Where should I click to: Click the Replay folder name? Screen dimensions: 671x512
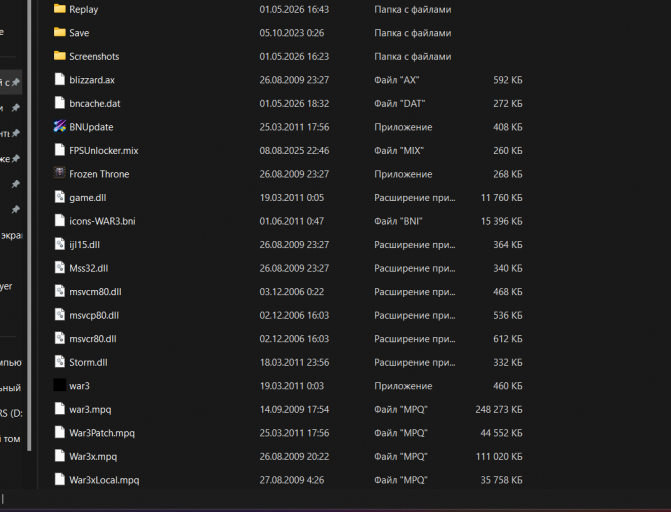[x=83, y=9]
